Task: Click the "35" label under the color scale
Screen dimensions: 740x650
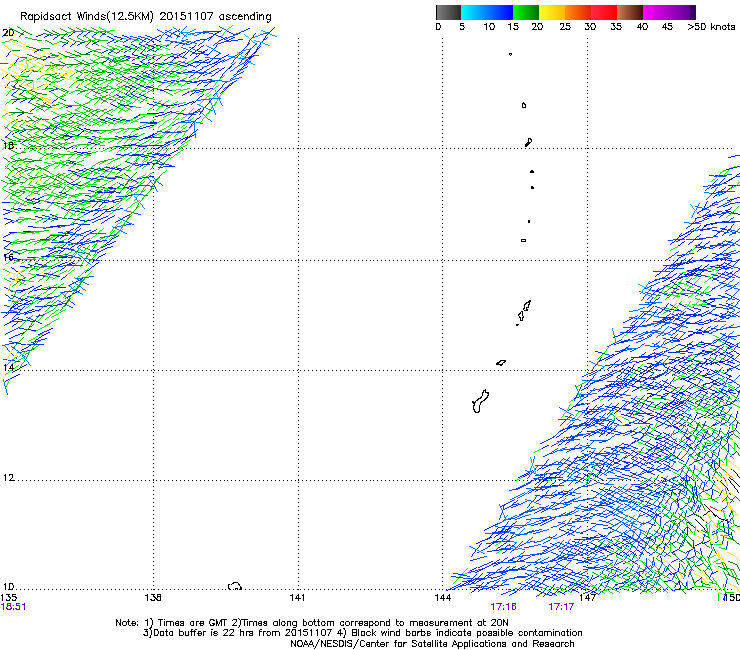Action: point(616,27)
